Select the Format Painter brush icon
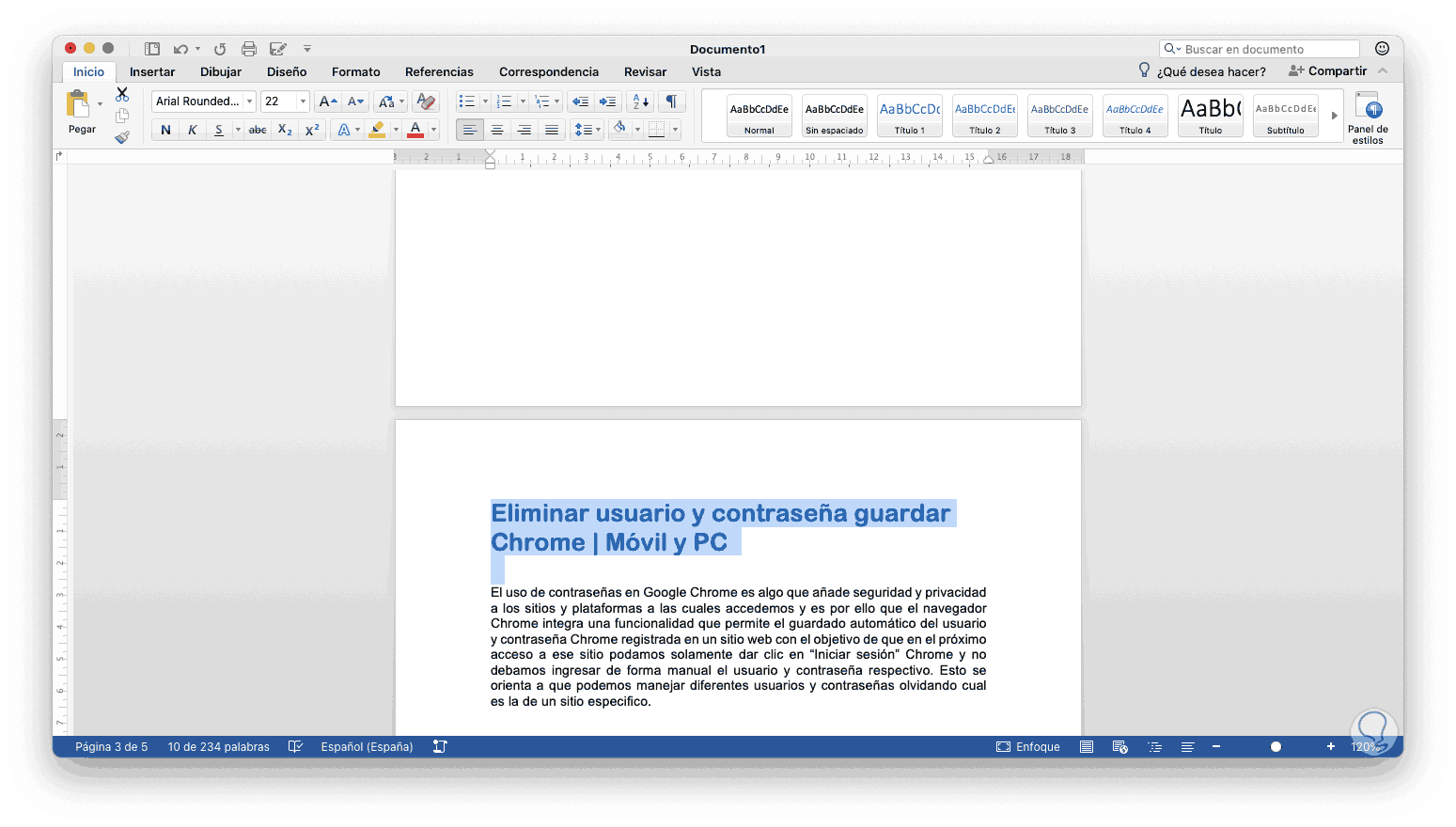This screenshot has height=827, width=1456. pos(122,137)
